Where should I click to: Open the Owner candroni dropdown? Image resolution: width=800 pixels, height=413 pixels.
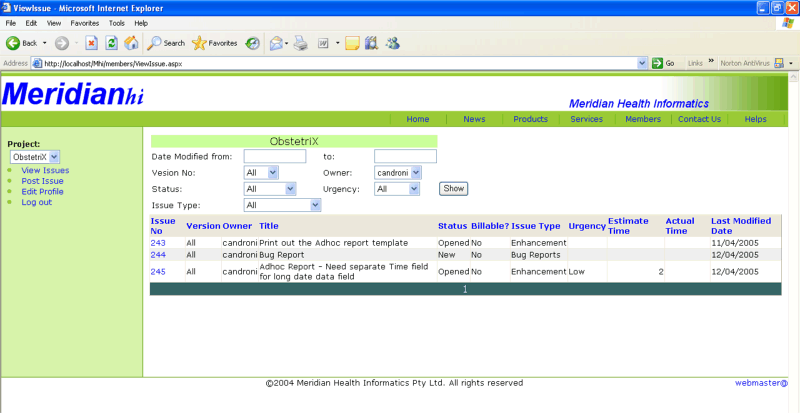point(416,172)
